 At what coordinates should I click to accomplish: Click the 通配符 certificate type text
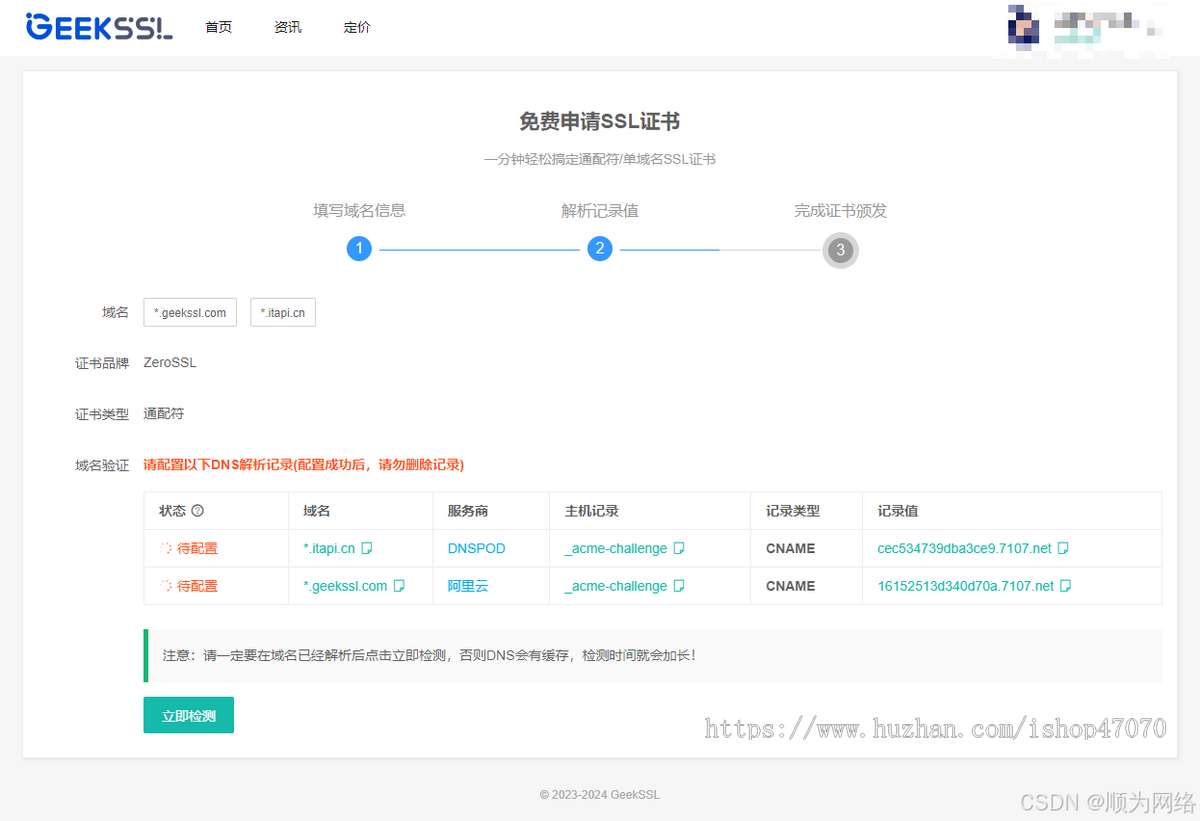(x=164, y=413)
